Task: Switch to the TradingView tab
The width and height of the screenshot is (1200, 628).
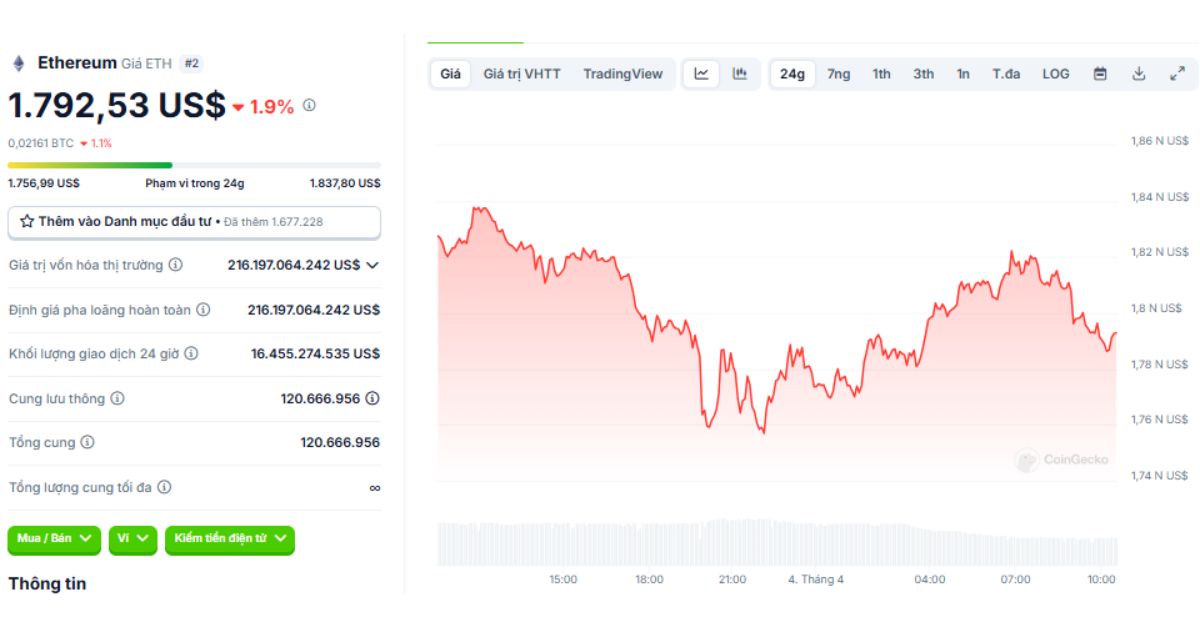Action: coord(622,74)
